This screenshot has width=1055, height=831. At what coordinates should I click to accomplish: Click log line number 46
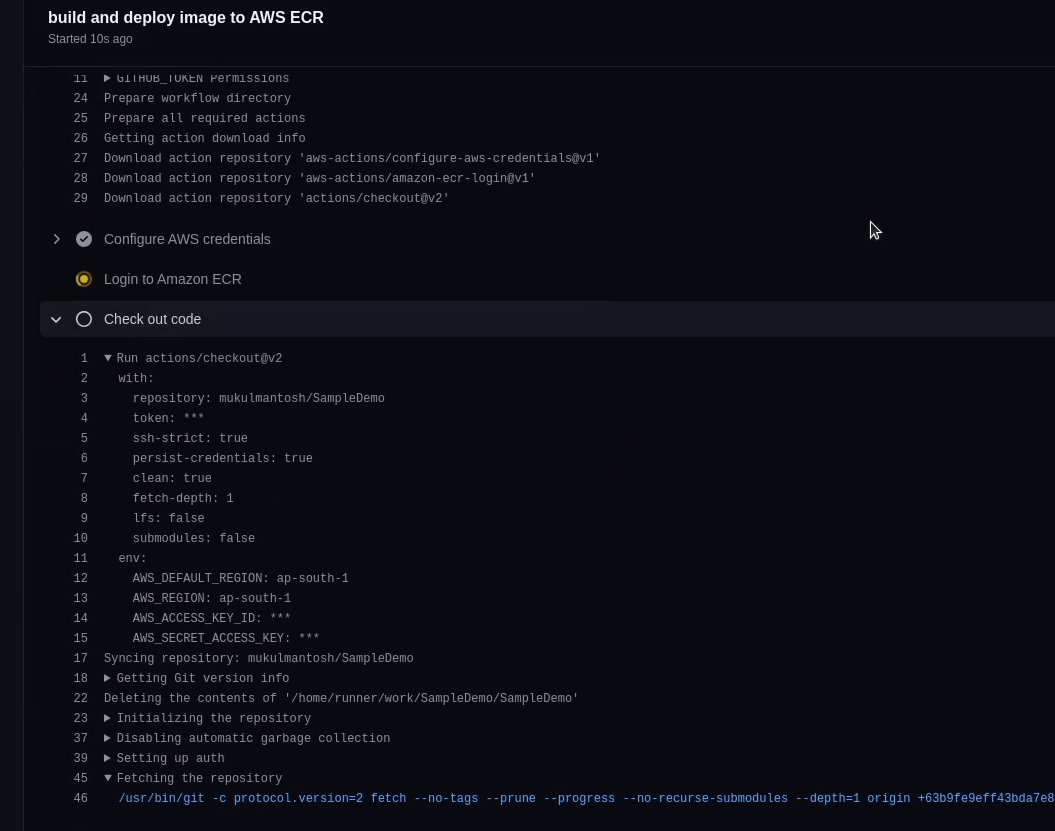click(x=80, y=798)
